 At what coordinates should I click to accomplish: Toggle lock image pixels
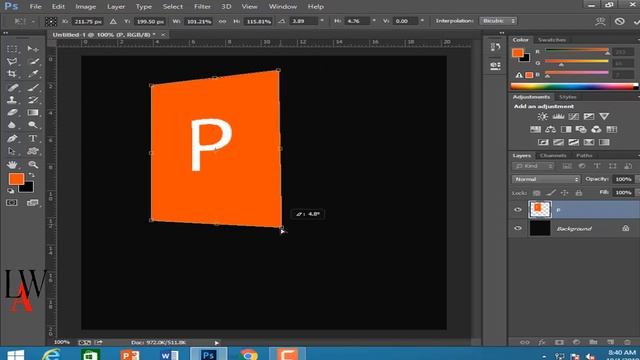(551, 193)
